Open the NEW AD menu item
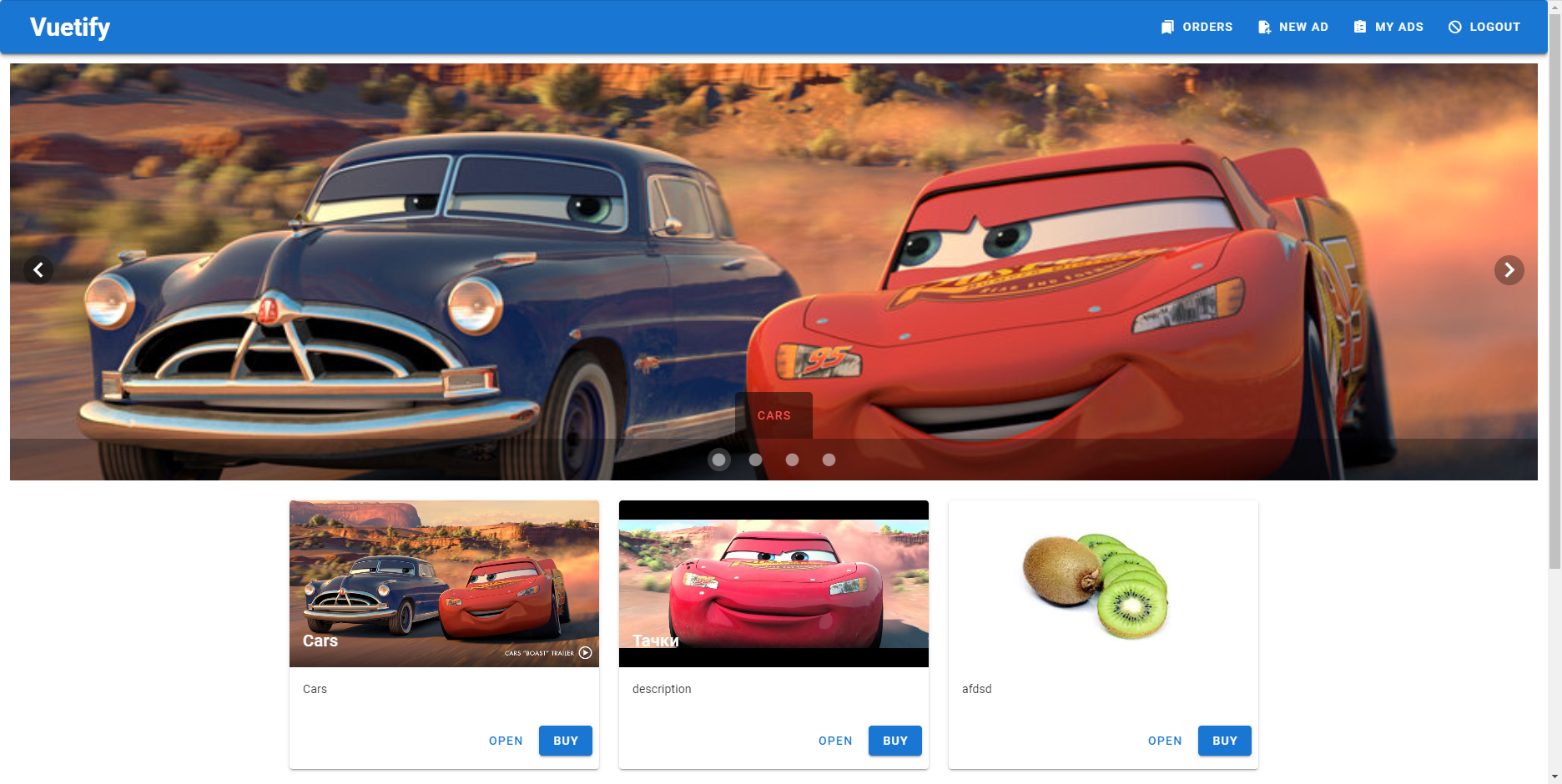Image resolution: width=1562 pixels, height=784 pixels. tap(1292, 28)
